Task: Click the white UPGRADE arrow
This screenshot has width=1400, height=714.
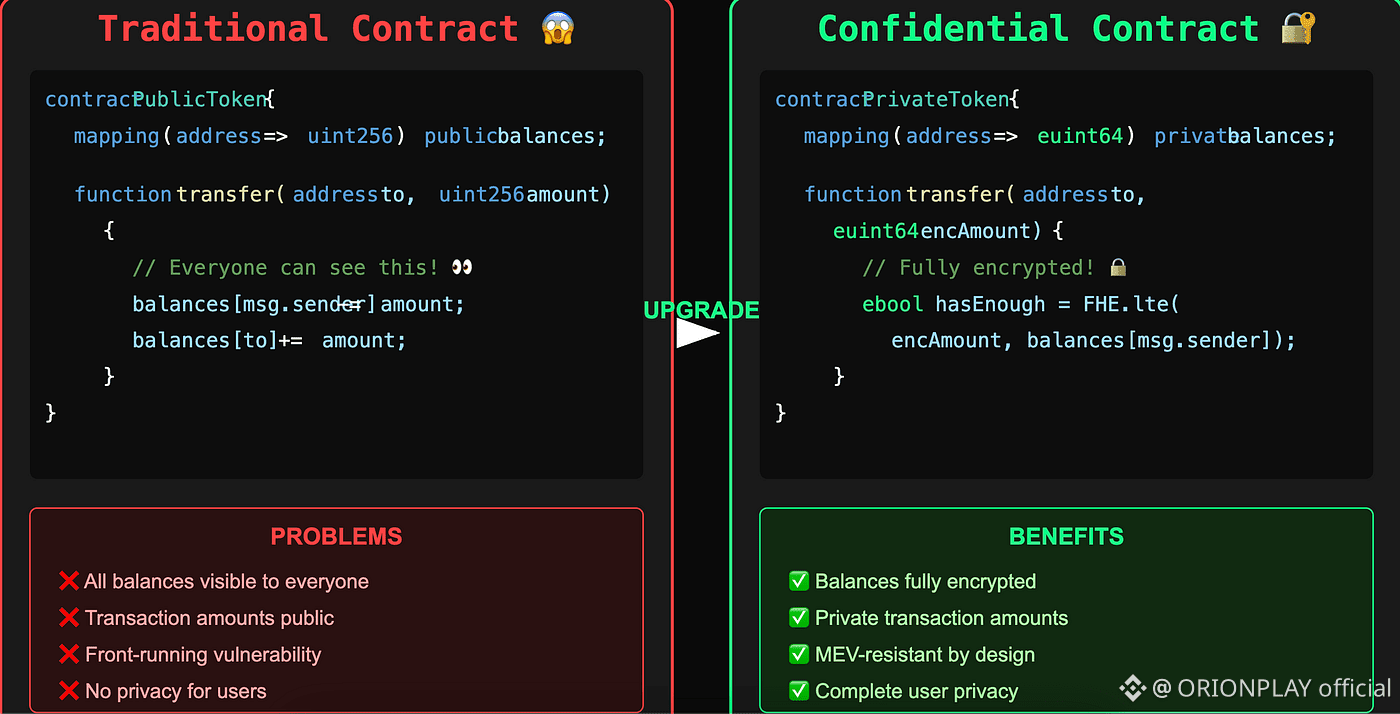Action: pyautogui.click(x=698, y=333)
